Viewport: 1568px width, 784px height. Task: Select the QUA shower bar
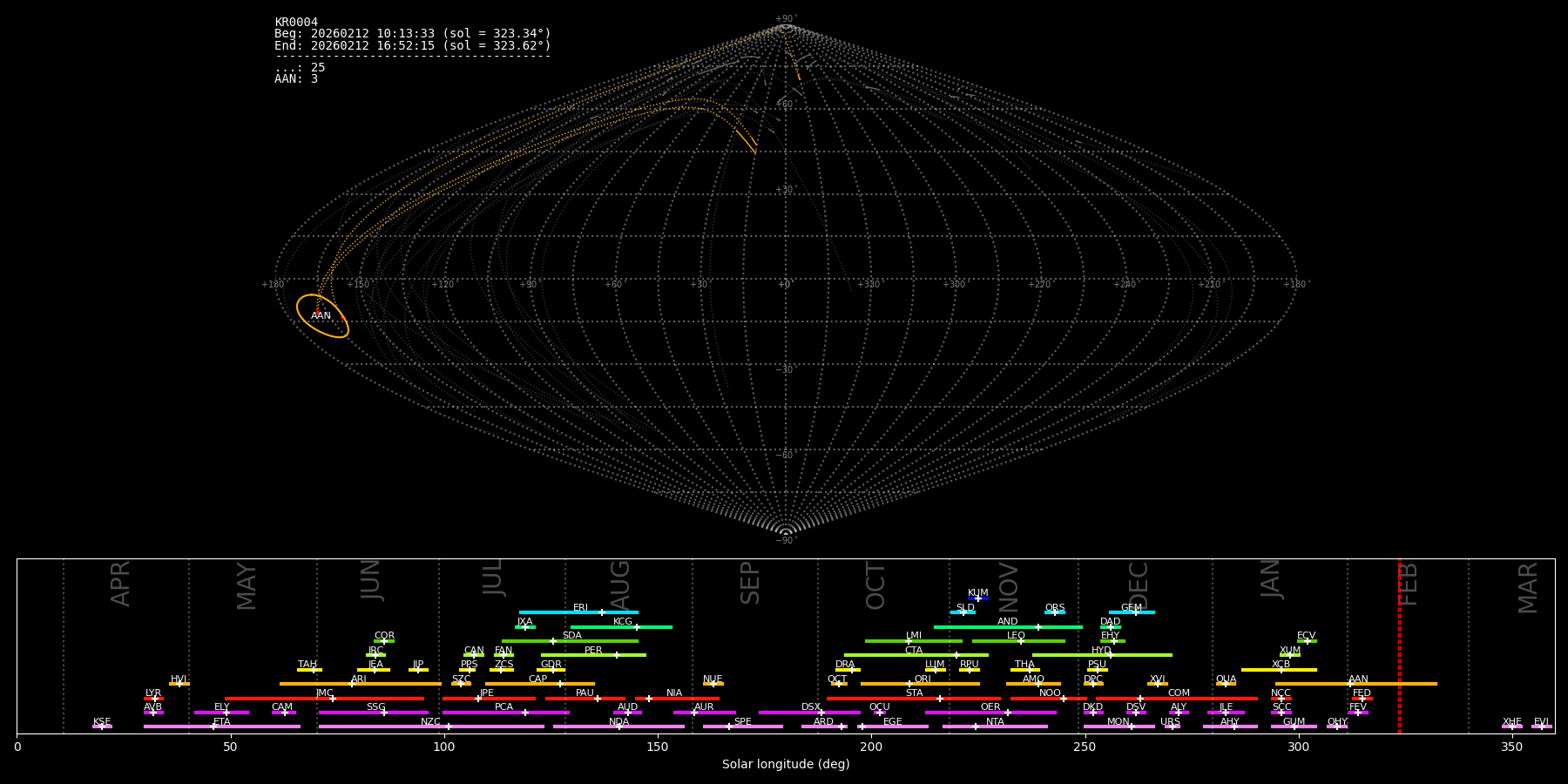1226,684
